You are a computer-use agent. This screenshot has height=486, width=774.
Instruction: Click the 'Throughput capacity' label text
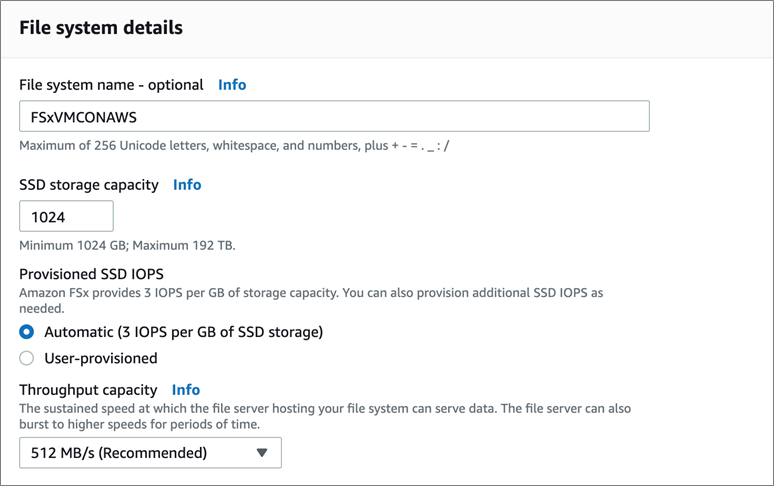click(x=88, y=390)
